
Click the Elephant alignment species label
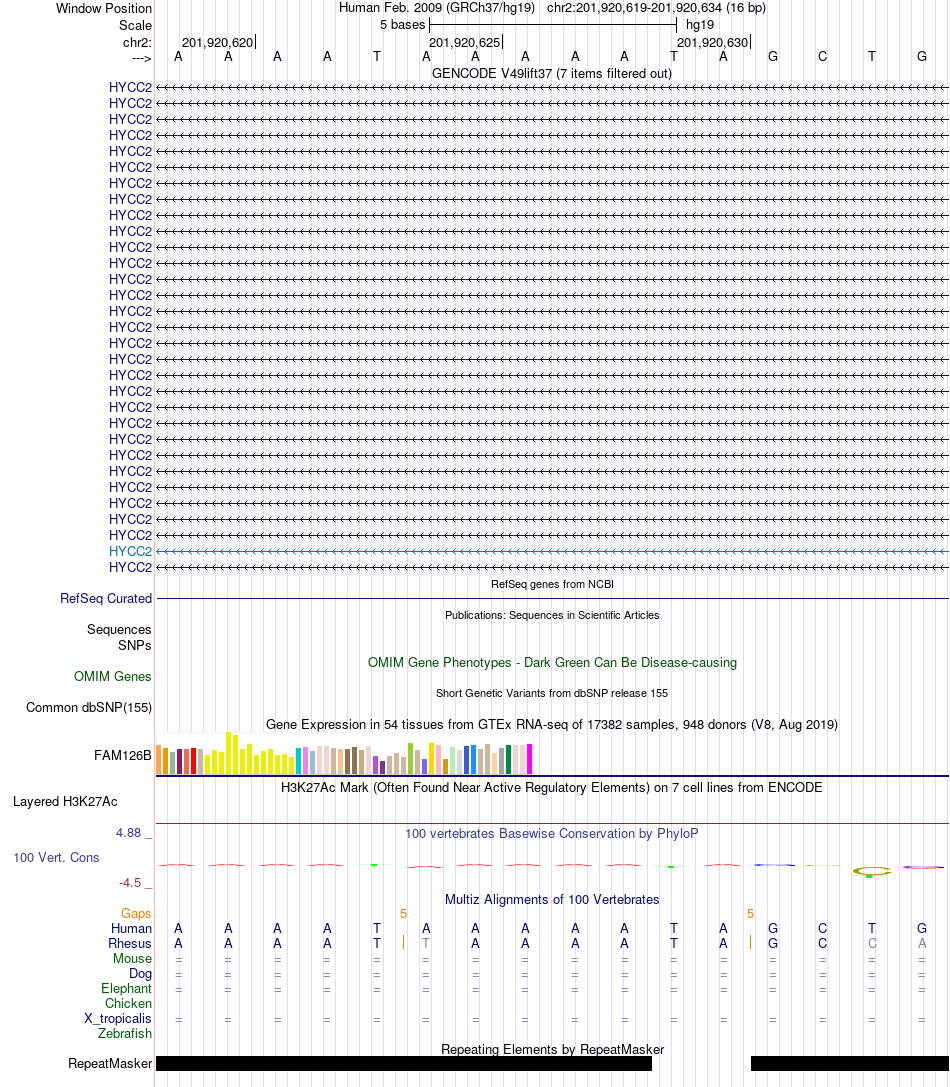(126, 989)
